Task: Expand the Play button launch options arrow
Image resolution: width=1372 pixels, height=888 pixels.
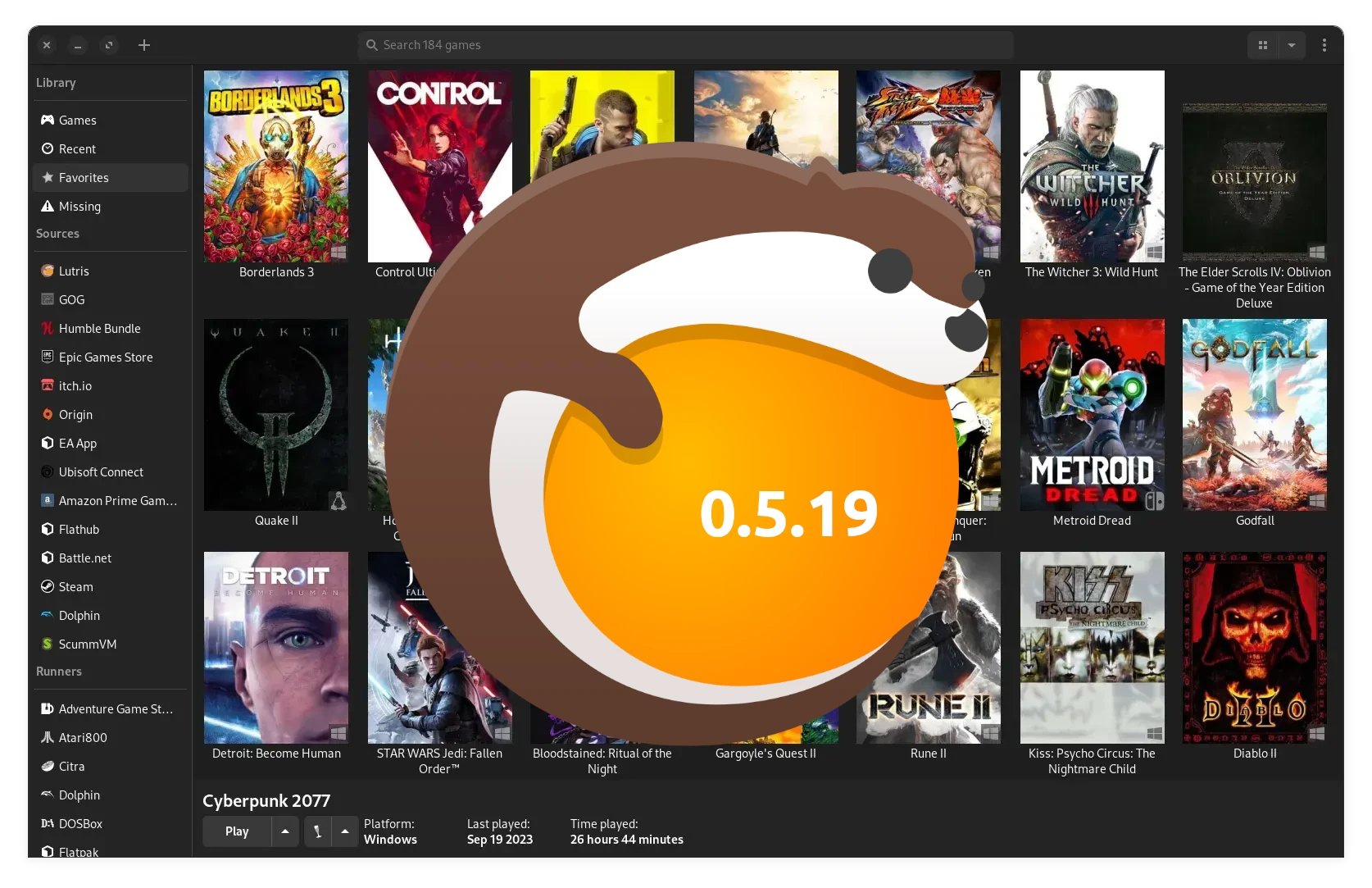Action: click(285, 831)
